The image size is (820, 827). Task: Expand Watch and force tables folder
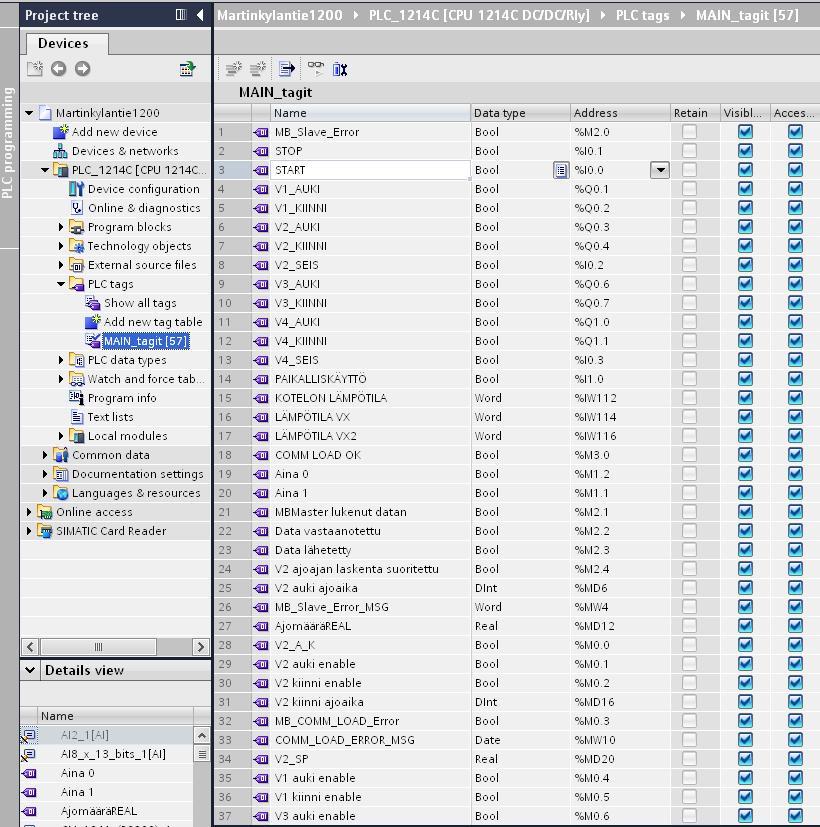[x=61, y=379]
